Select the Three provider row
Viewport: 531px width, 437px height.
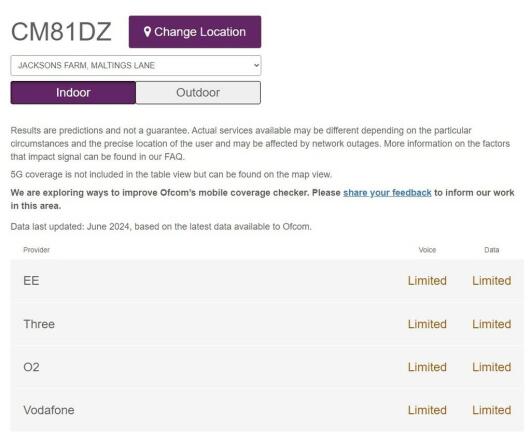pyautogui.click(x=267, y=324)
